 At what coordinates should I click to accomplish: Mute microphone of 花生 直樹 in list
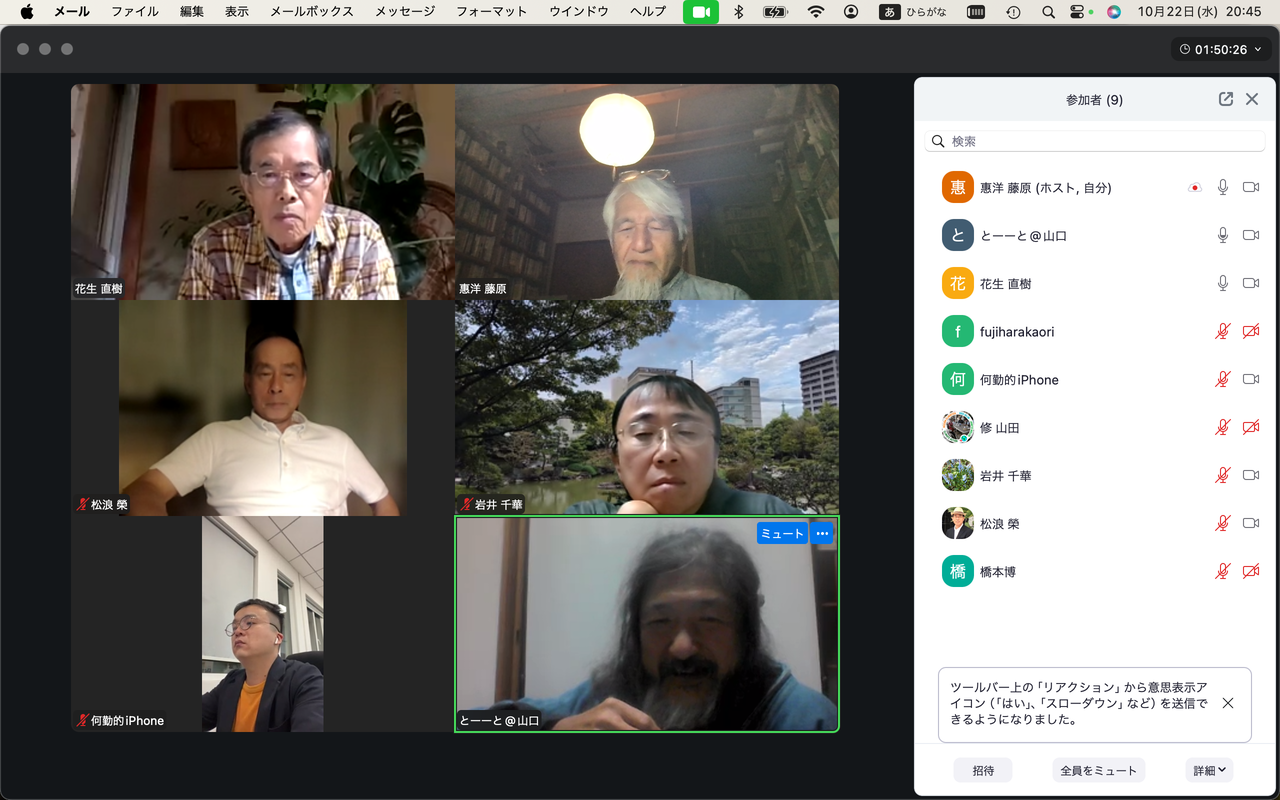point(1222,283)
